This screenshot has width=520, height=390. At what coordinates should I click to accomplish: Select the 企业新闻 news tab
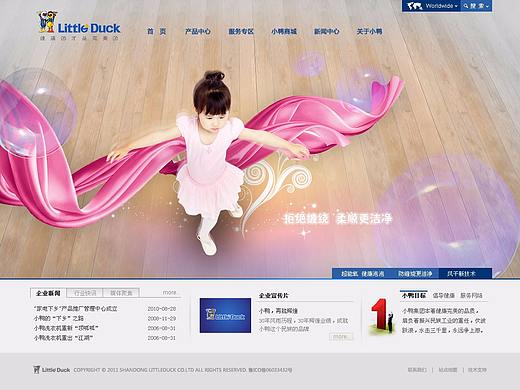tap(48, 293)
